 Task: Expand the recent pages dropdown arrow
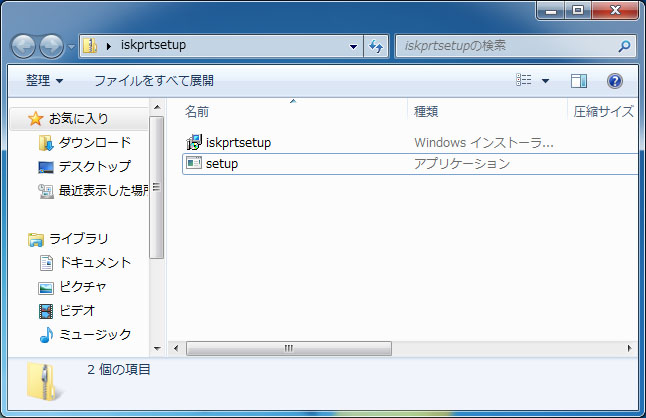pos(72,46)
